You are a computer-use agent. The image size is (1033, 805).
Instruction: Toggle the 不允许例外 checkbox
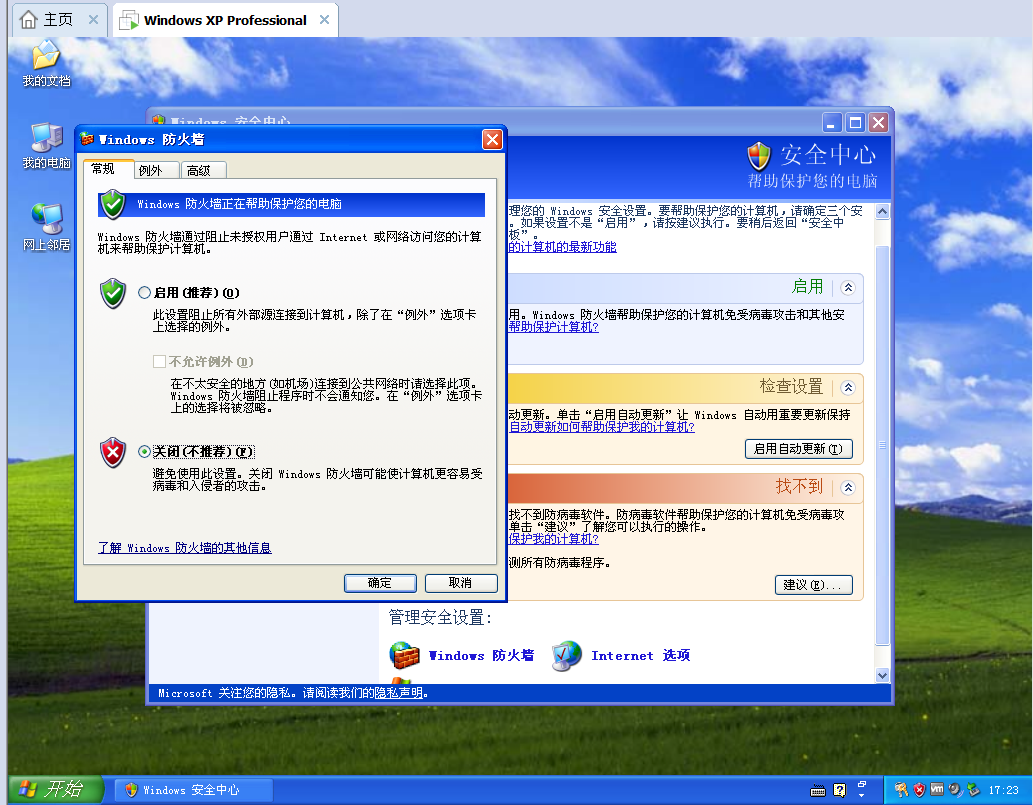[x=159, y=361]
